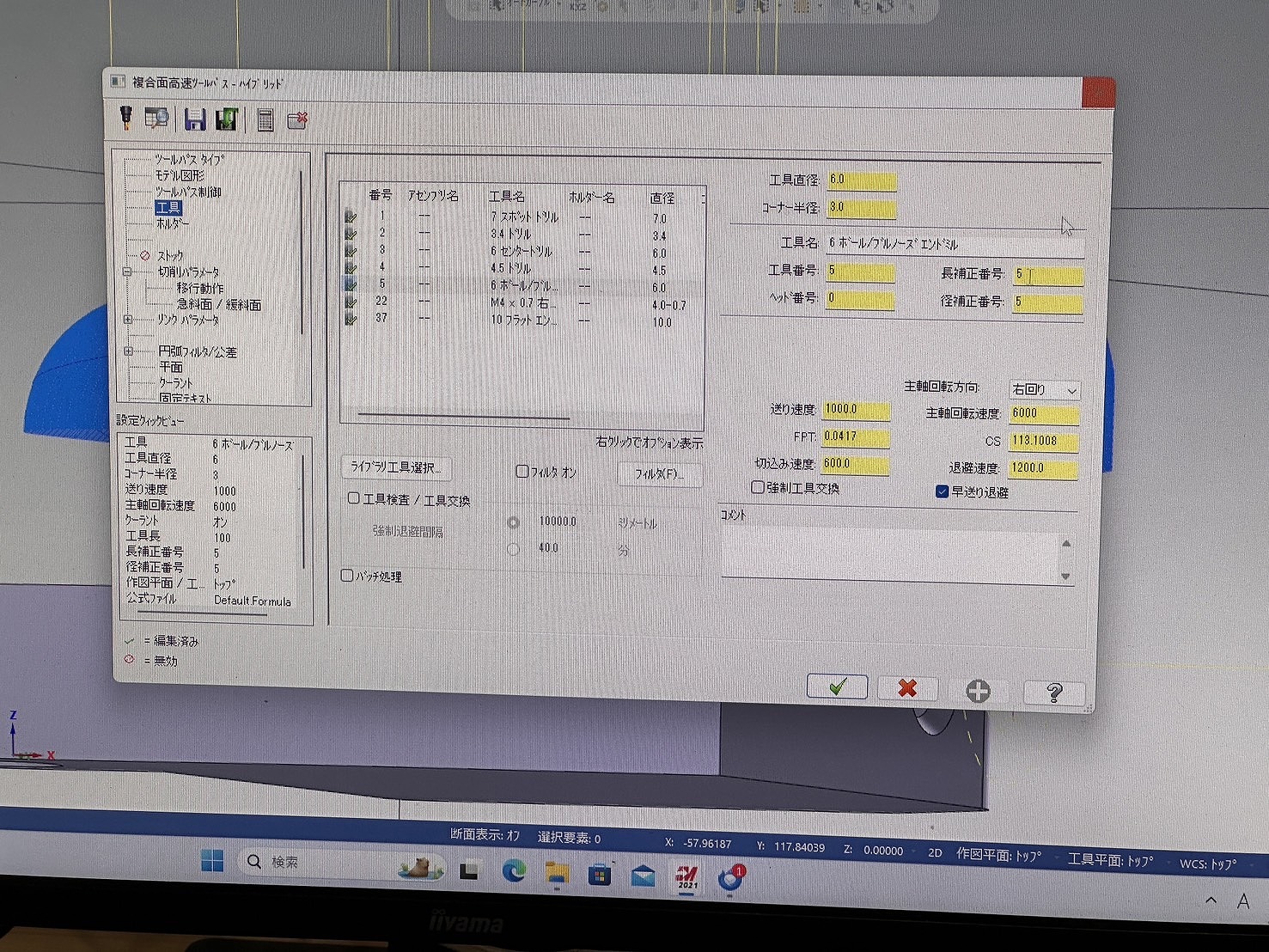Select モデル図形 in the tree

click(x=180, y=174)
